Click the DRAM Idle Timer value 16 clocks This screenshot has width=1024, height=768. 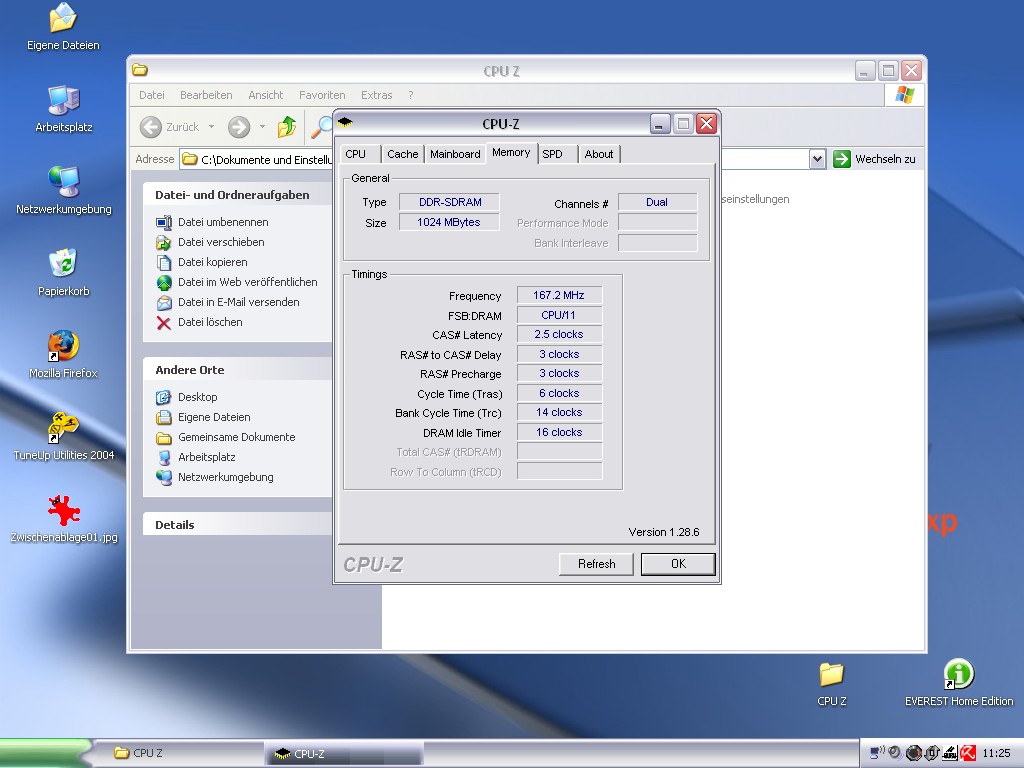click(559, 432)
